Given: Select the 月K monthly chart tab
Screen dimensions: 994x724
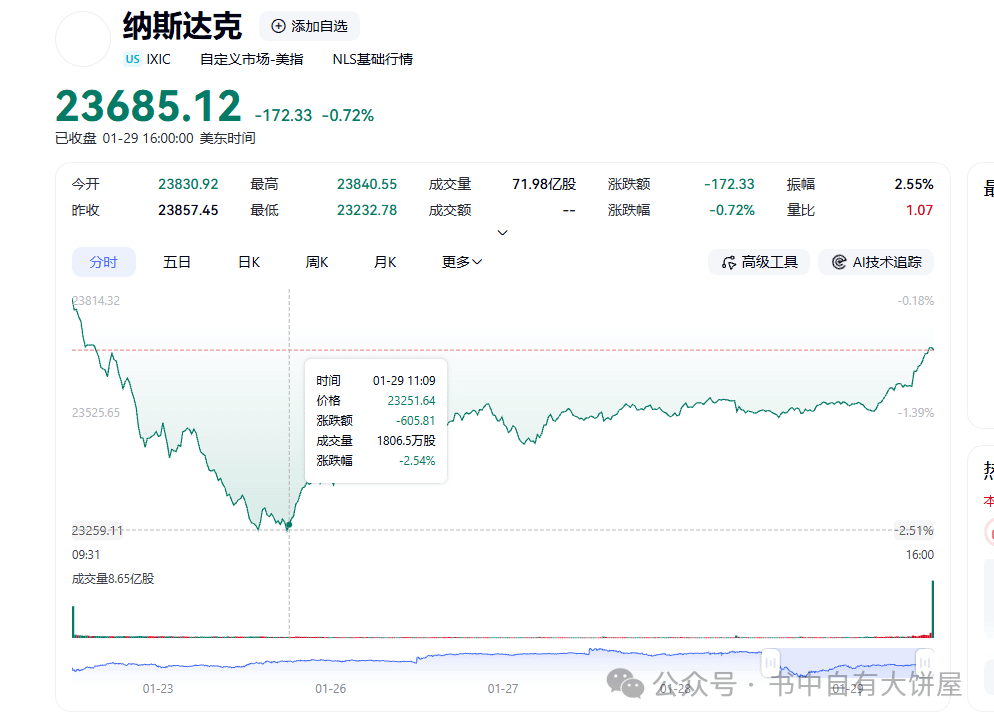Looking at the screenshot, I should [384, 261].
